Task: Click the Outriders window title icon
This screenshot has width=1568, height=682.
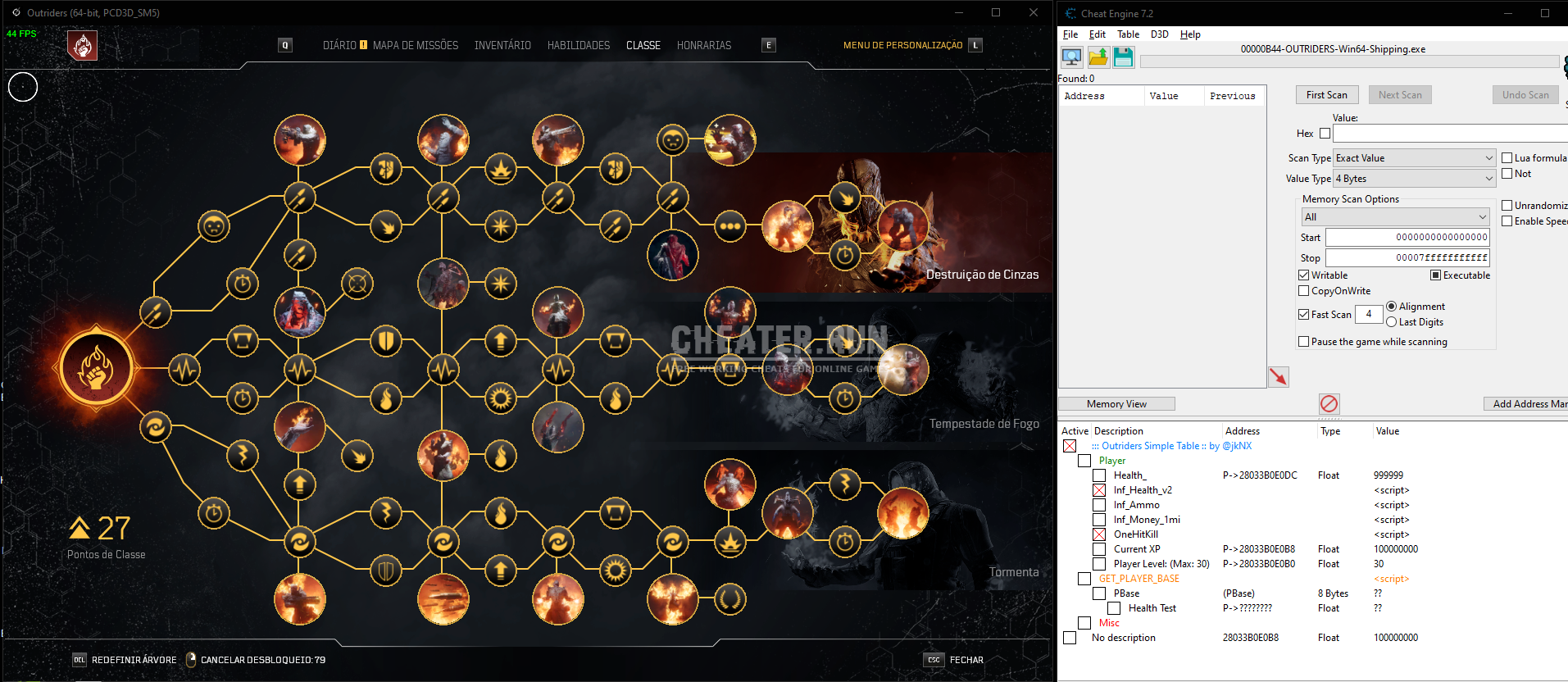Action: tap(16, 12)
